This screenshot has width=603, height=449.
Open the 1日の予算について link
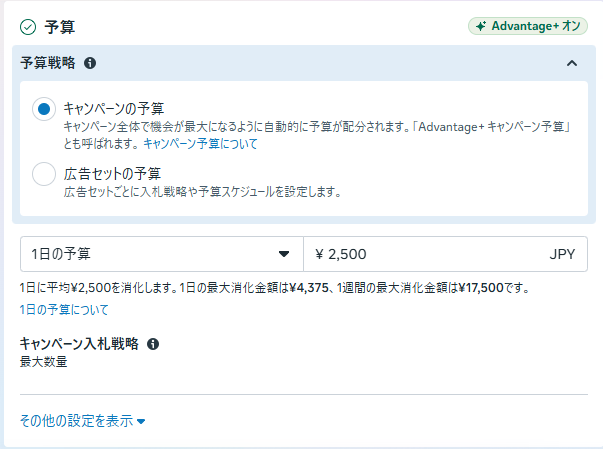click(65, 310)
